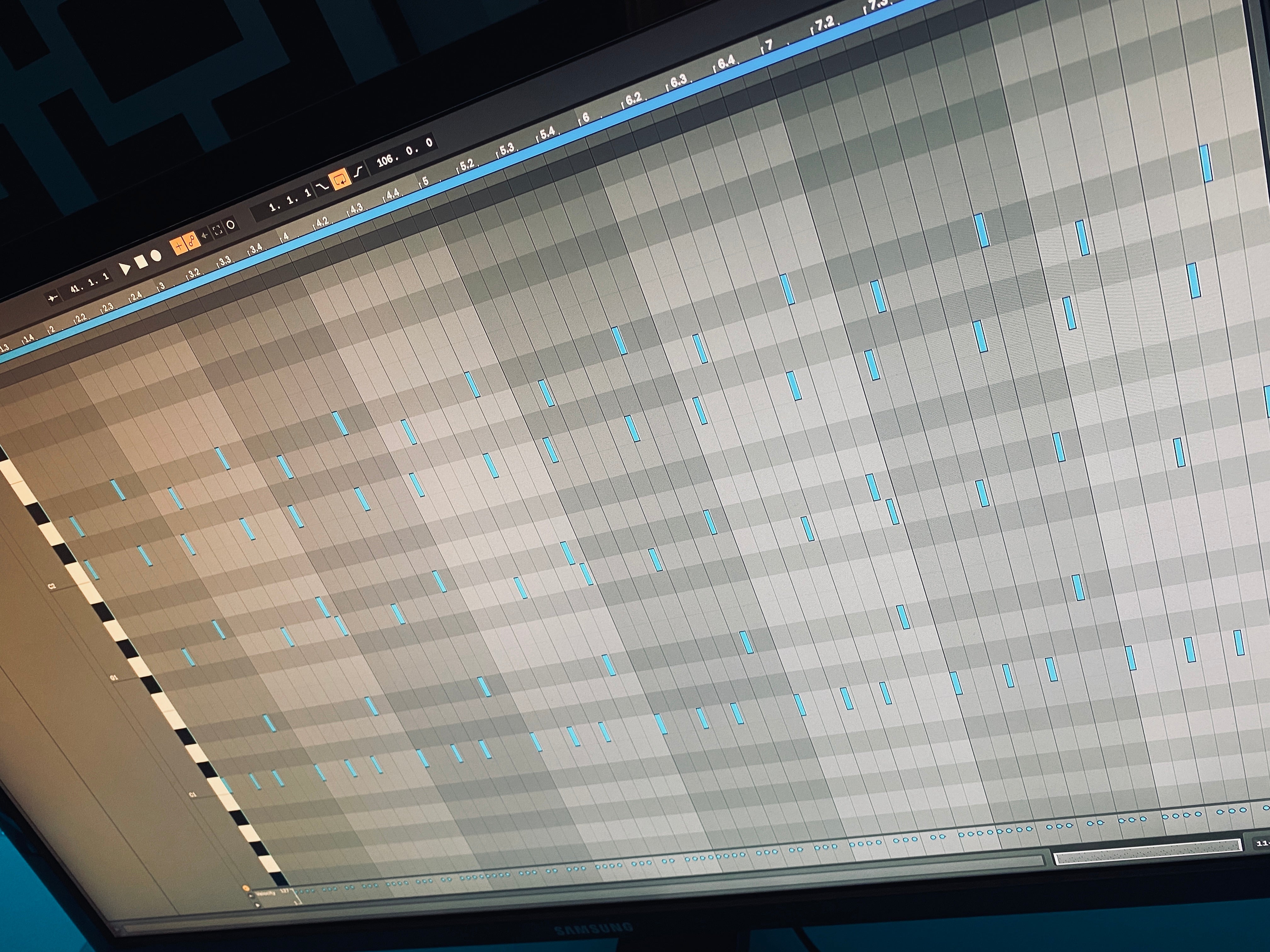Click the Session Record hollow circle button

click(x=231, y=225)
